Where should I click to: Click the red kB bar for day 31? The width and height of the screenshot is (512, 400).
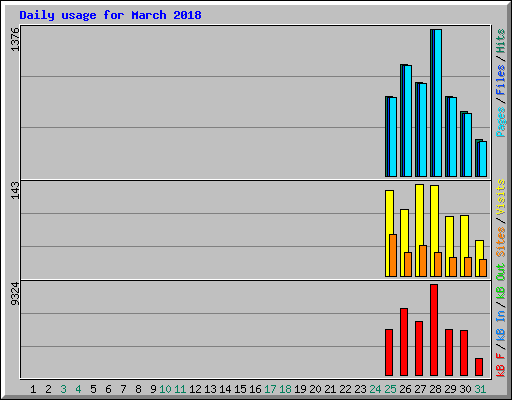pyautogui.click(x=479, y=367)
